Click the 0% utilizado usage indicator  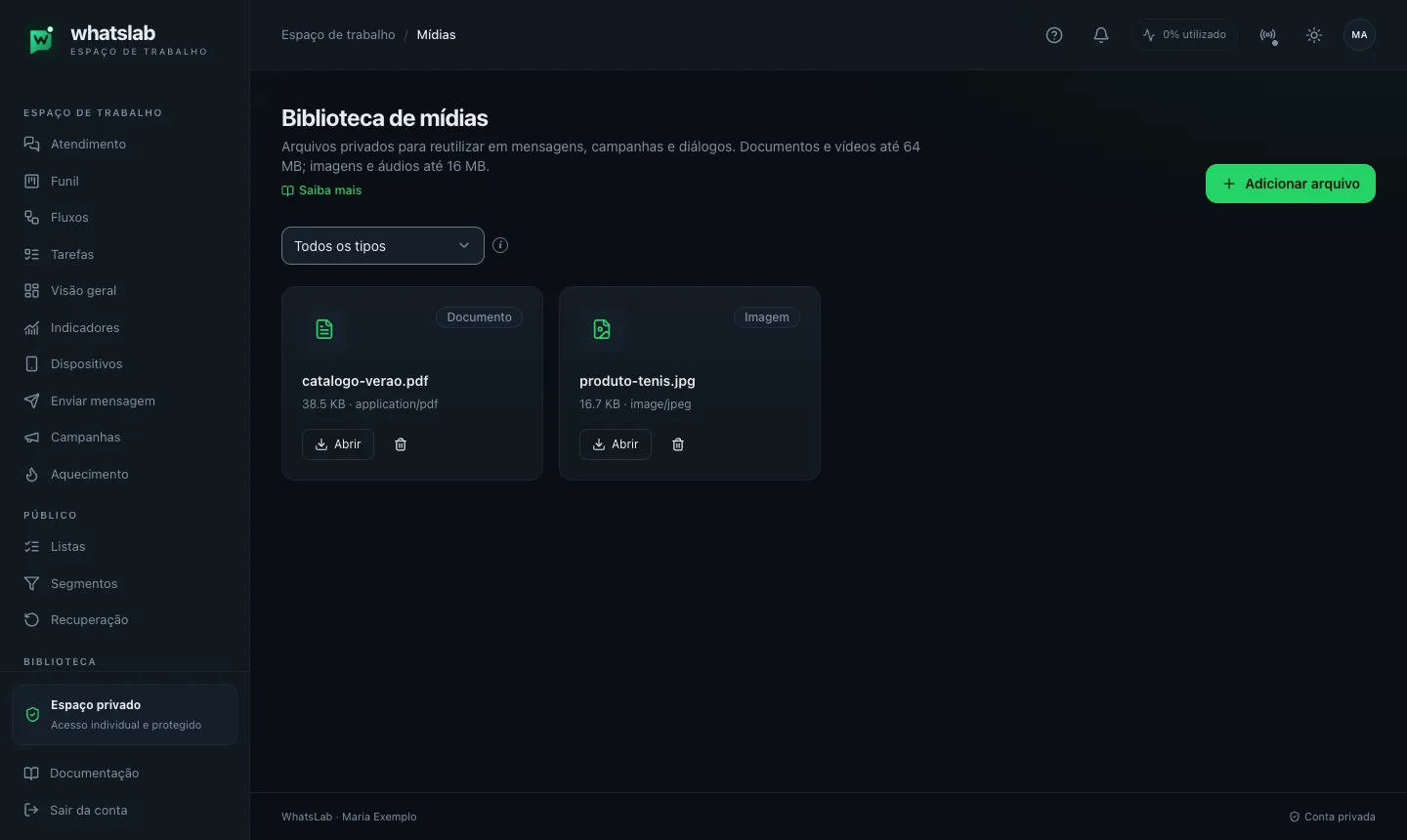(x=1185, y=35)
